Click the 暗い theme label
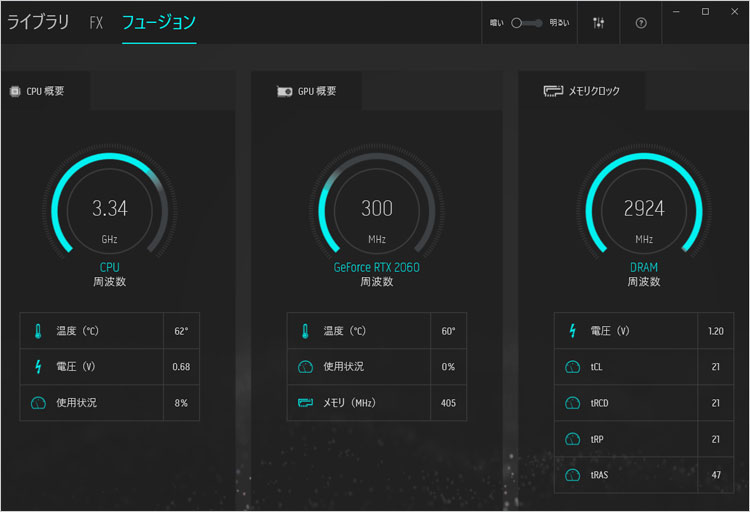Screen dimensions: 750x512 (x=496, y=23)
